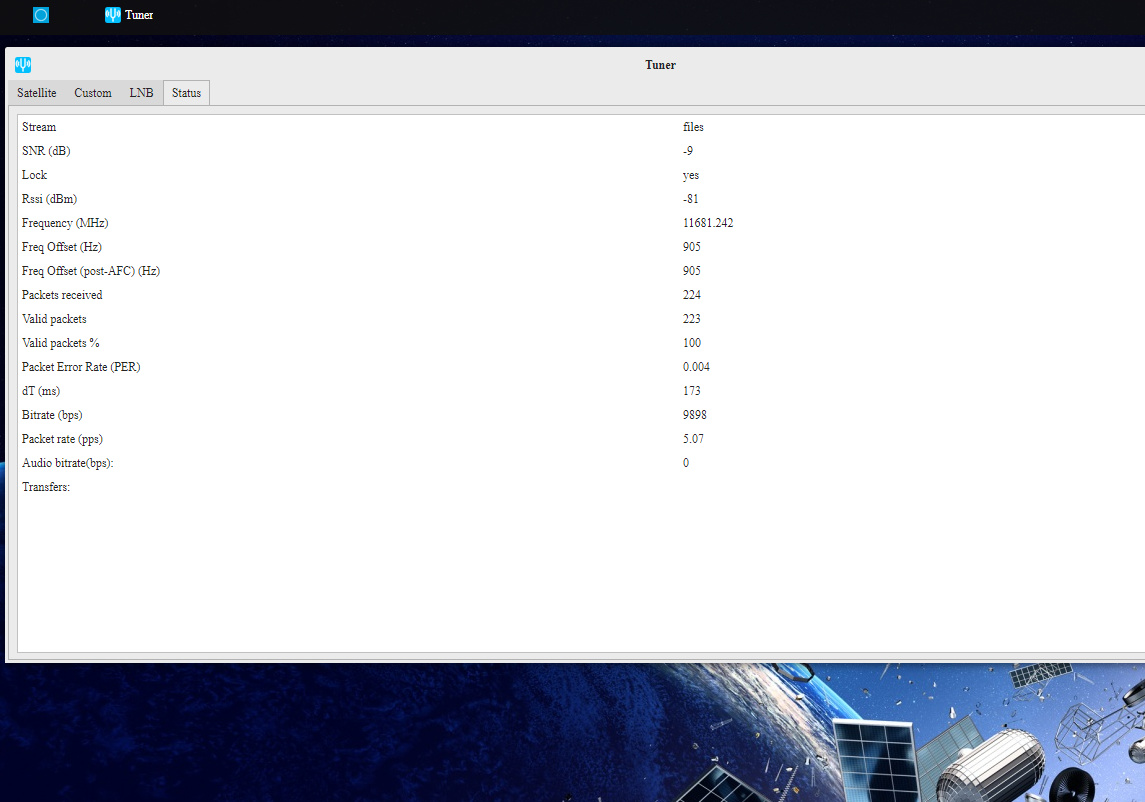1145x802 pixels.
Task: Click the Lock status row
Action: click(582, 175)
